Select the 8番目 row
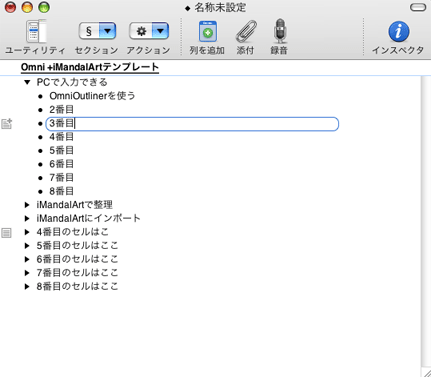431x377 pixels. click(62, 191)
